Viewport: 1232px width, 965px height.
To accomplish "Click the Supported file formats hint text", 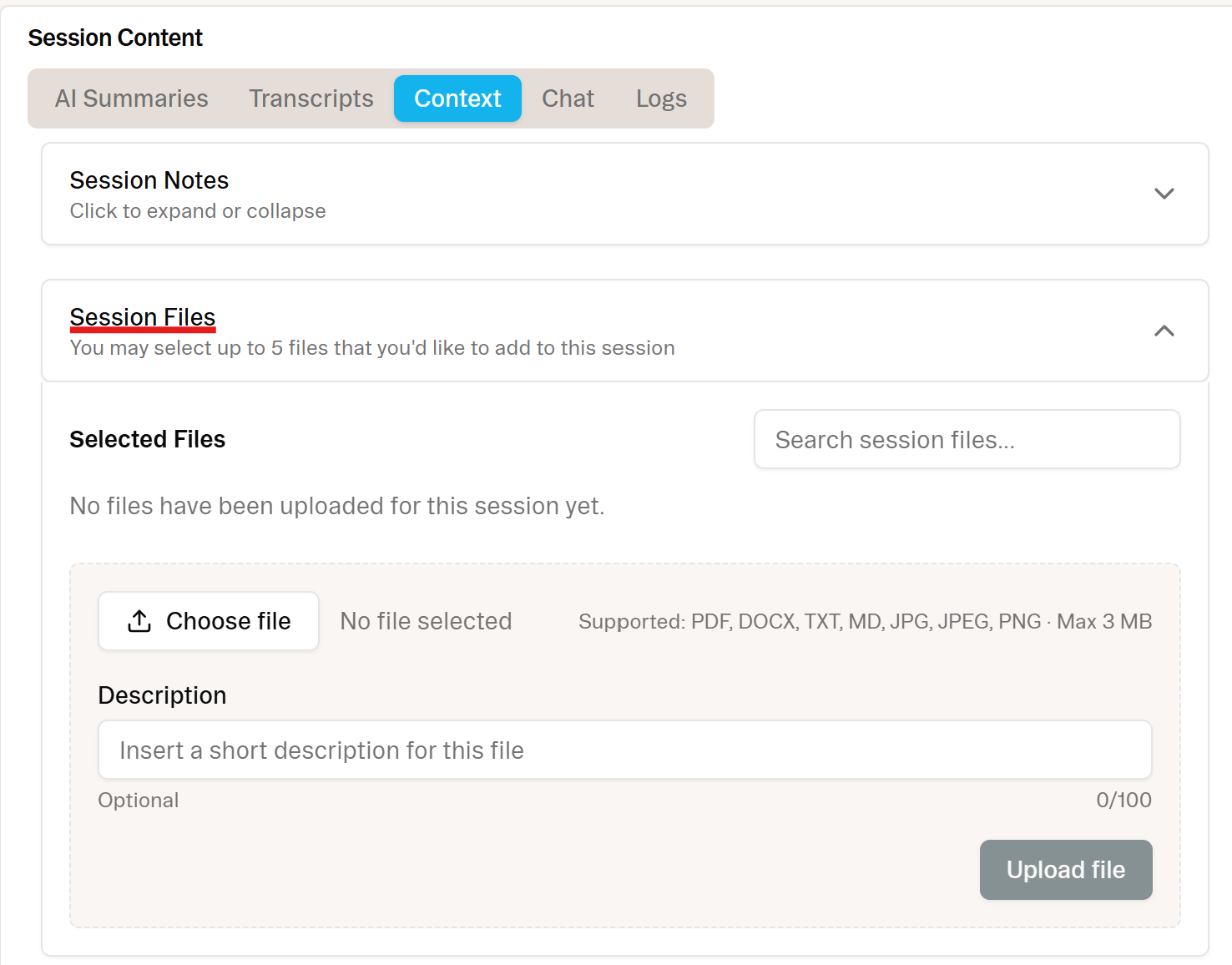I will [x=865, y=622].
